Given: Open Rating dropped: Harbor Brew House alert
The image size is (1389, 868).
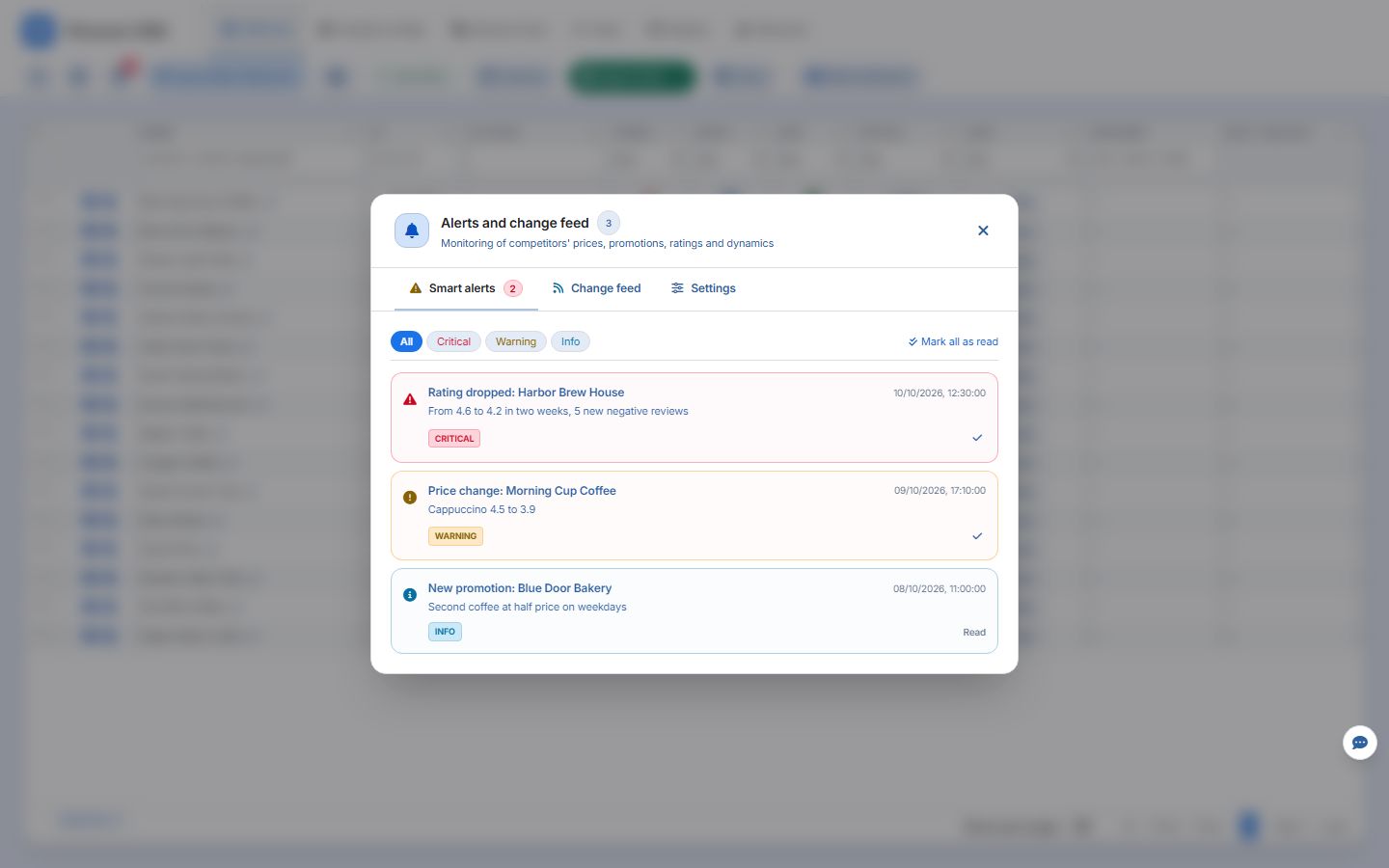Looking at the screenshot, I should [x=694, y=418].
